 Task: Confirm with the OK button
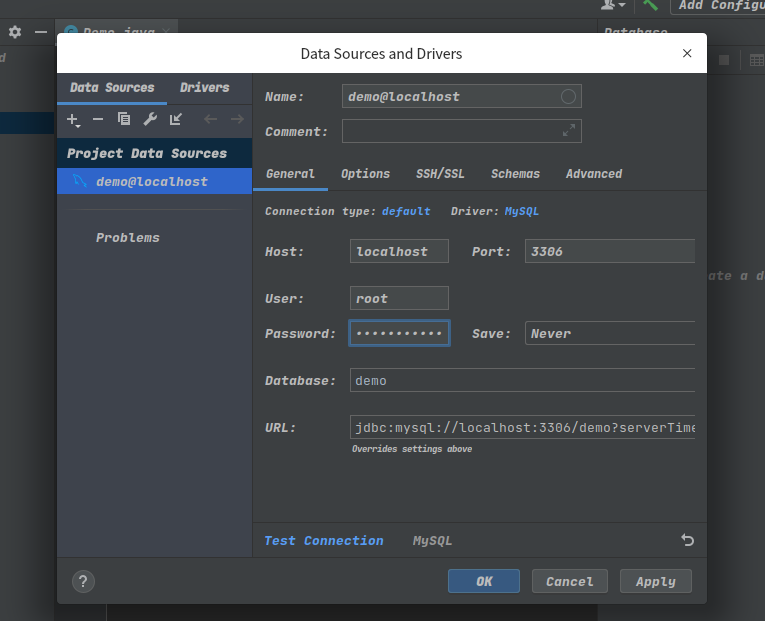pyautogui.click(x=484, y=581)
